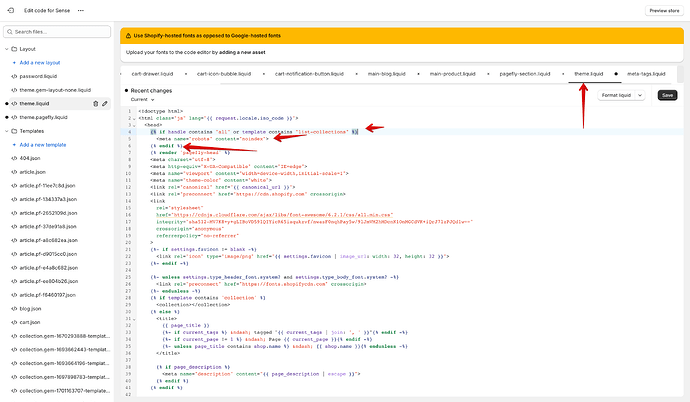Click the Preview store button
The image size is (690, 402).
[663, 9]
